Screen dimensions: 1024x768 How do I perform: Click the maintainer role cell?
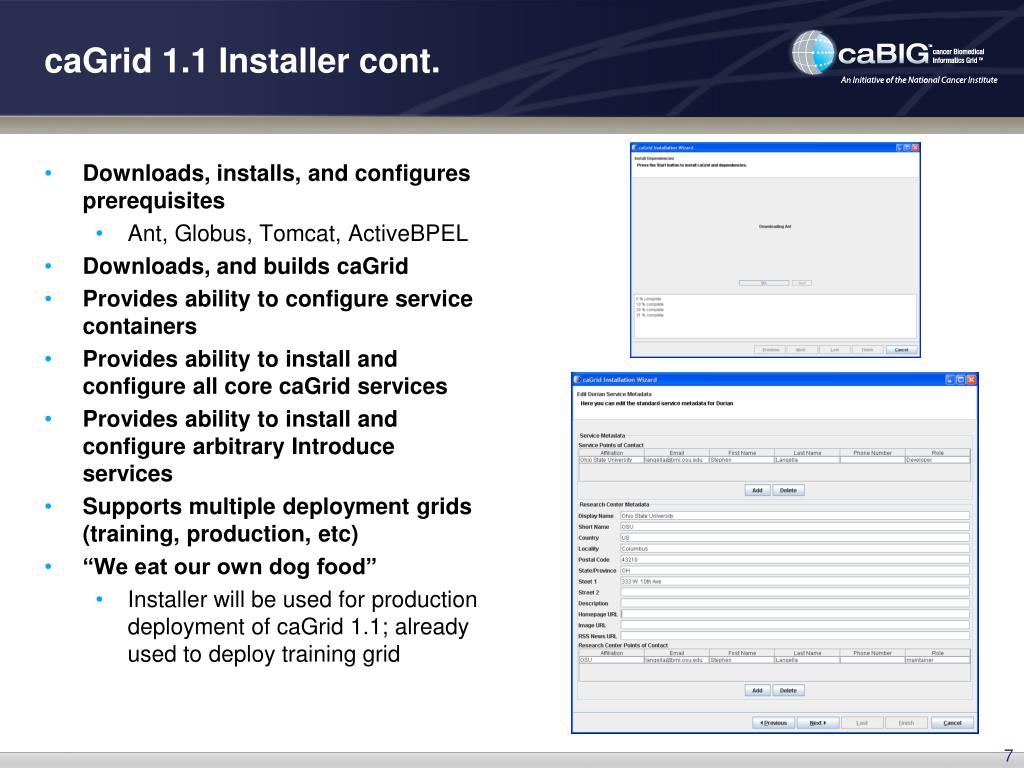pos(937,660)
